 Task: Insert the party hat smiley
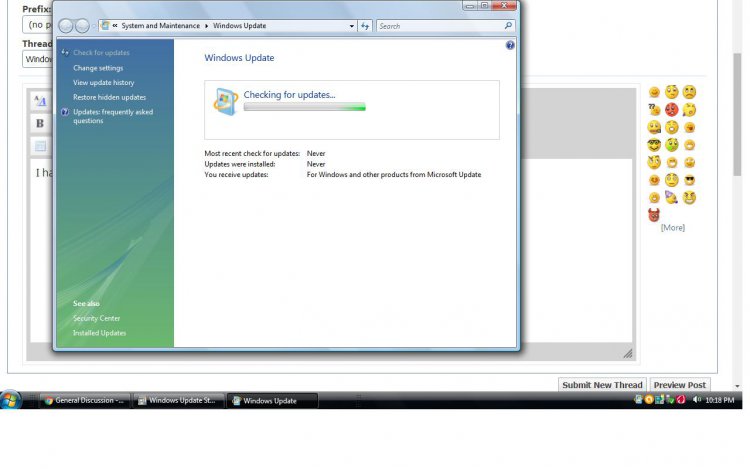(x=672, y=197)
